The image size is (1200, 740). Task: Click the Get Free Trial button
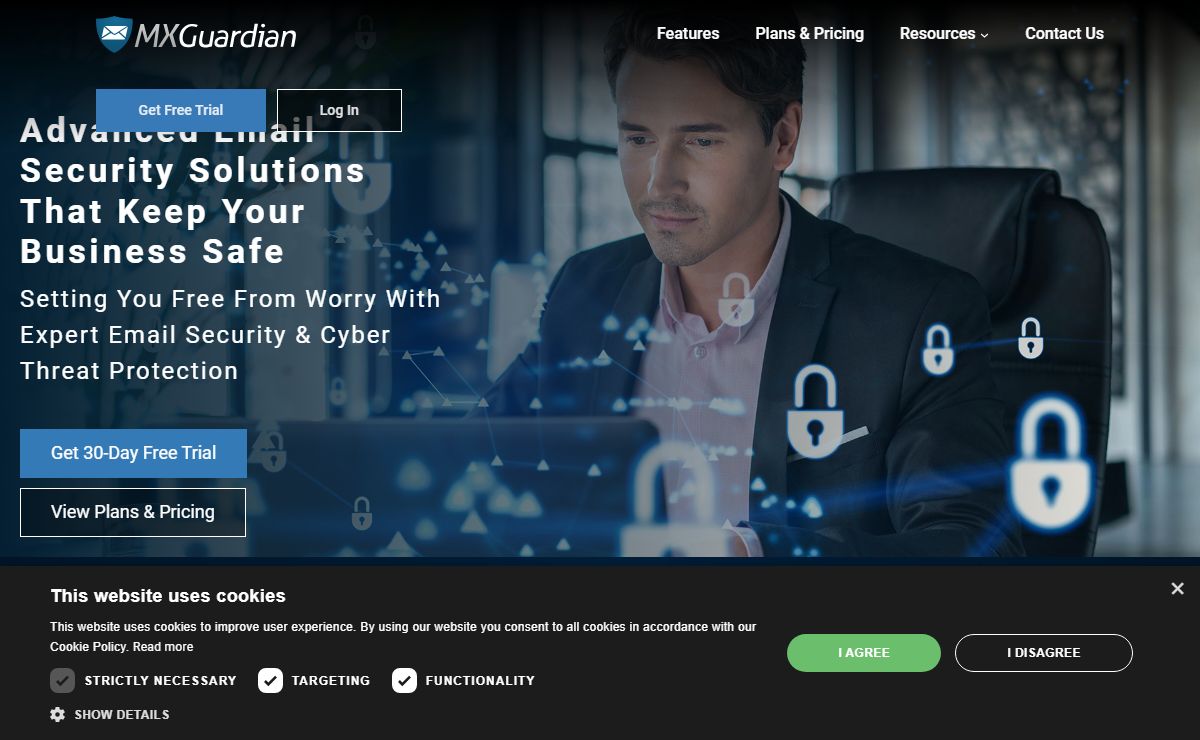coord(181,110)
